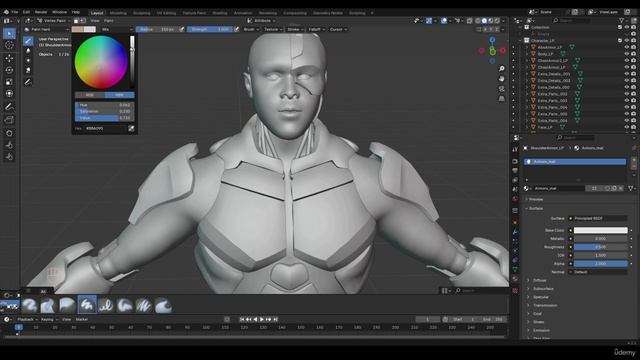640x360 pixels.
Task: Select the Scale tool in the left toolbar
Action: [x=9, y=82]
